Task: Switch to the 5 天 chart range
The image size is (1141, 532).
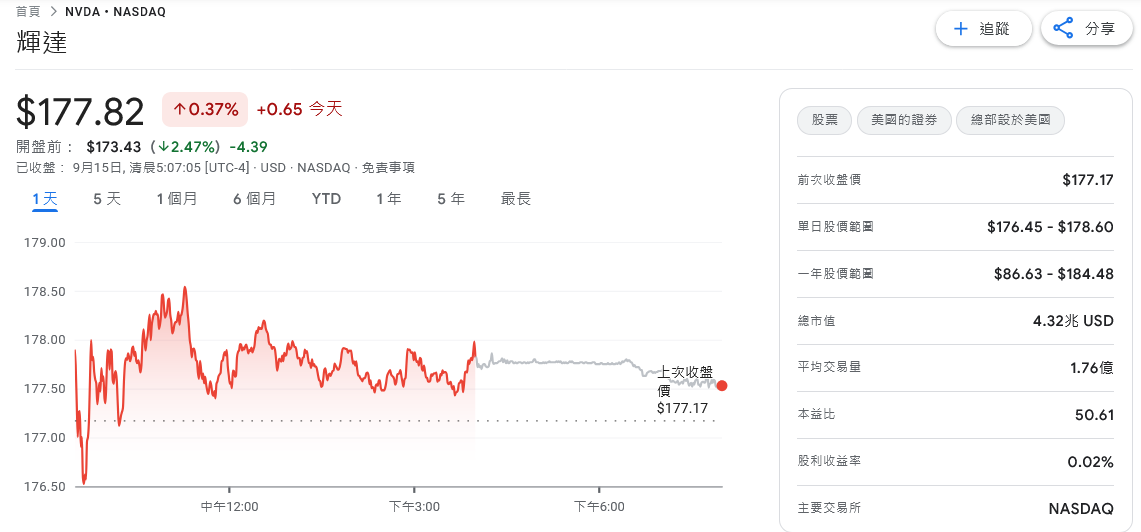Action: coord(107,199)
